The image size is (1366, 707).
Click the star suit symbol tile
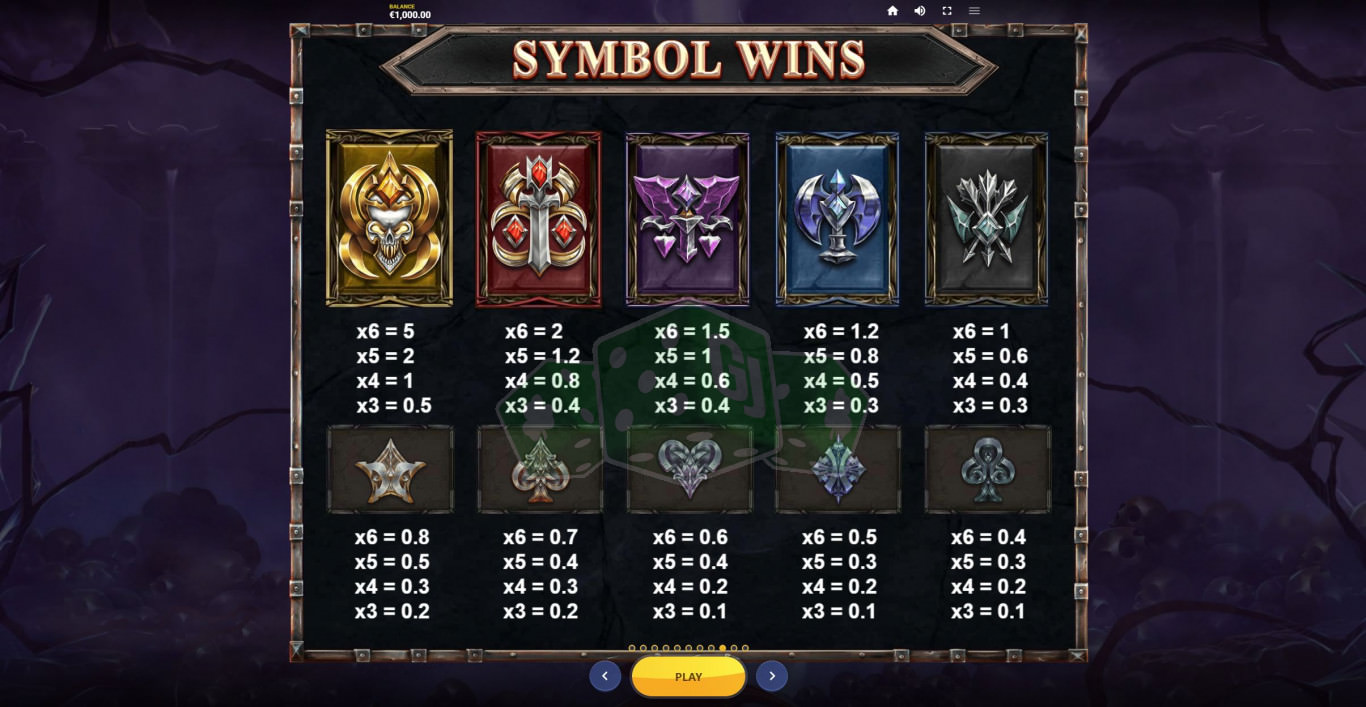390,469
